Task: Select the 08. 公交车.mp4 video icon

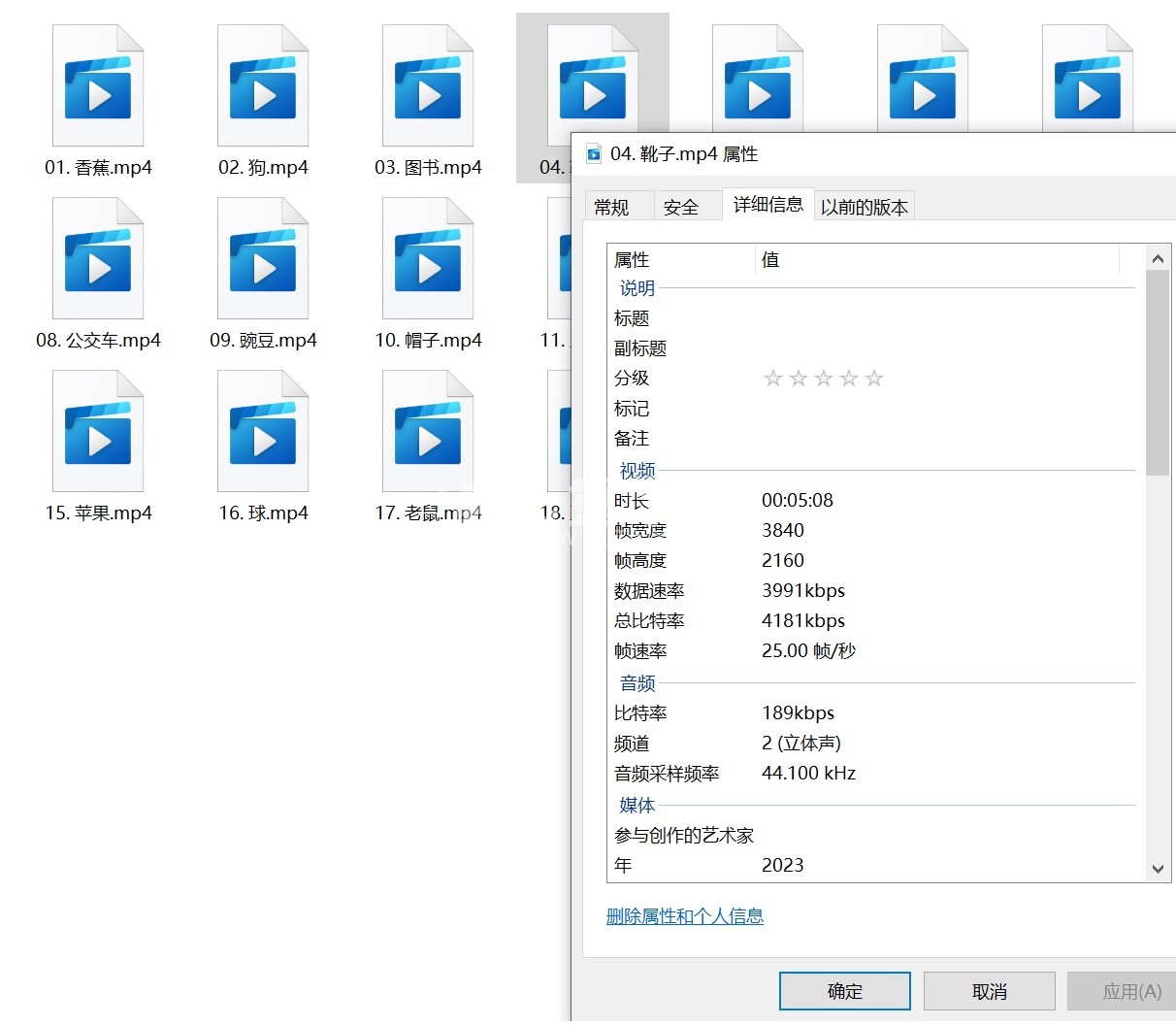Action: pos(98,260)
